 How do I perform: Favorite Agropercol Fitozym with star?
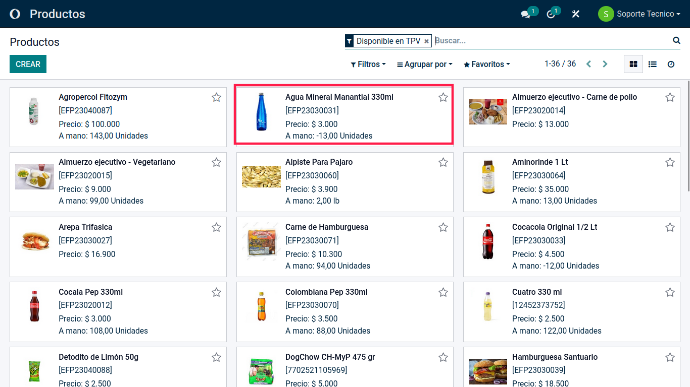tap(216, 97)
